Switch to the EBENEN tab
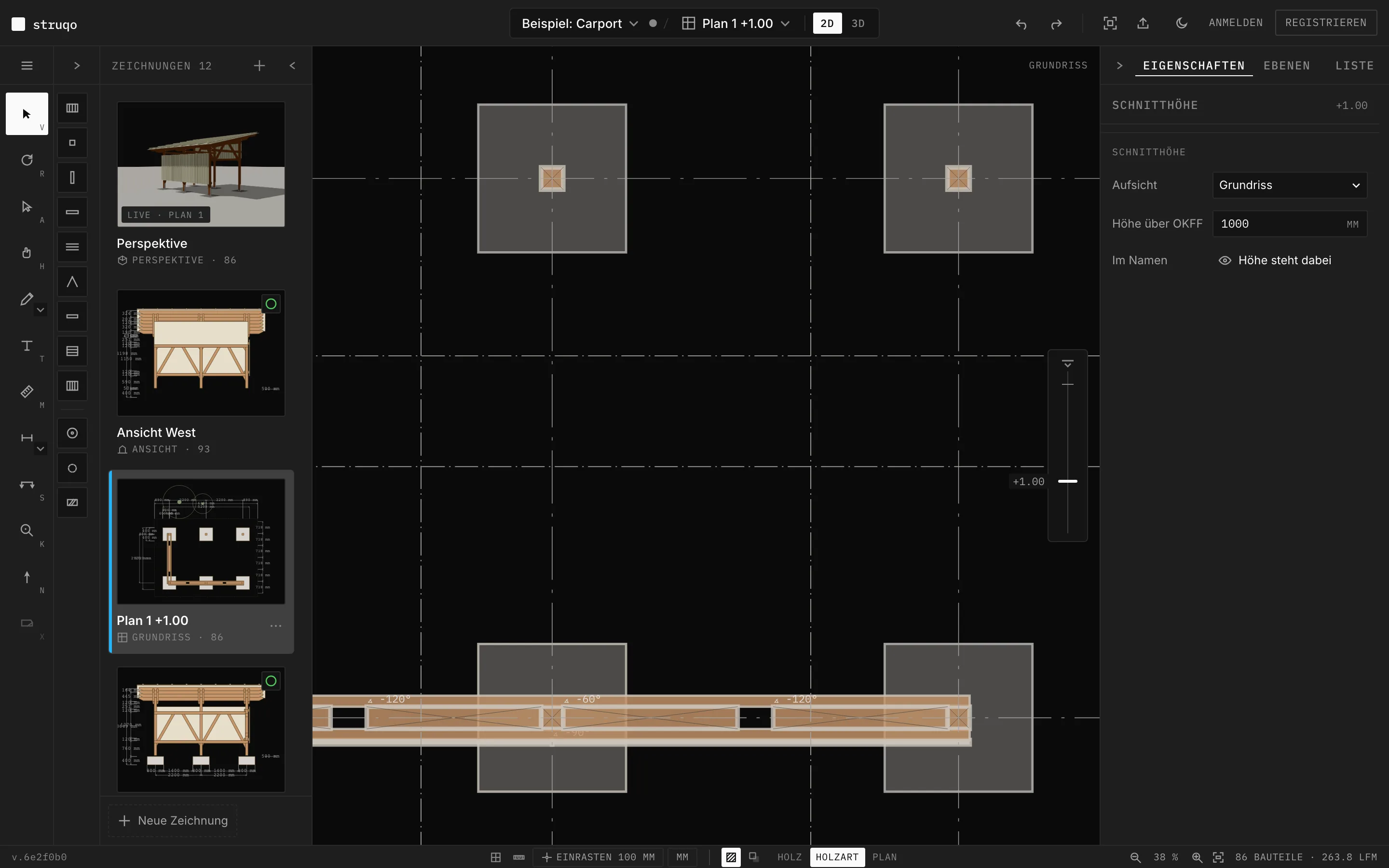 pyautogui.click(x=1286, y=66)
